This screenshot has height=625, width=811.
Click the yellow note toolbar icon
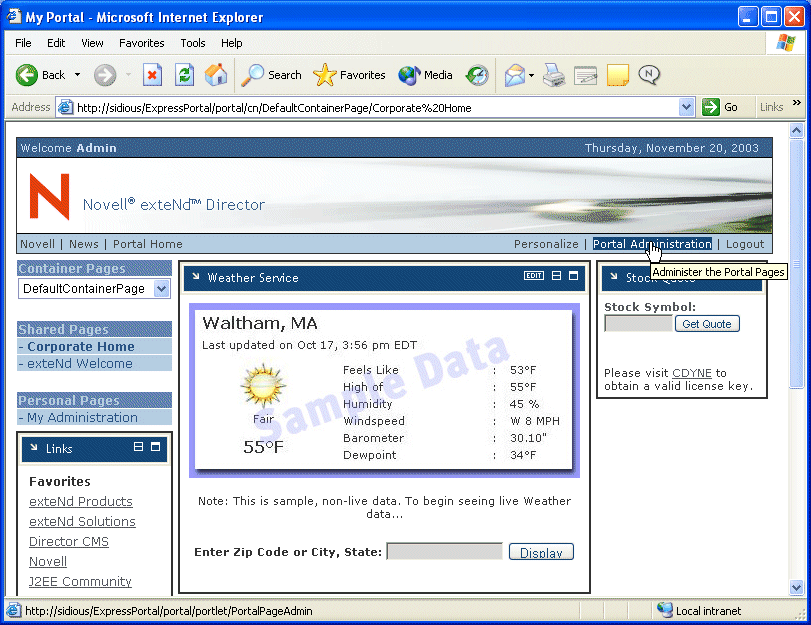pyautogui.click(x=618, y=76)
